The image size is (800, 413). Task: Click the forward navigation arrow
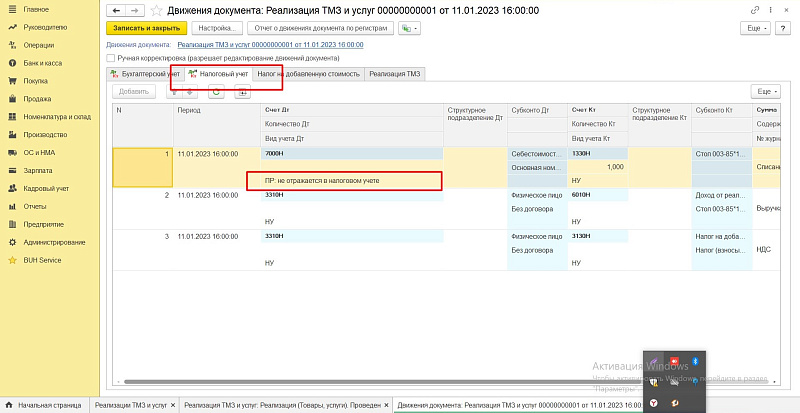click(135, 10)
